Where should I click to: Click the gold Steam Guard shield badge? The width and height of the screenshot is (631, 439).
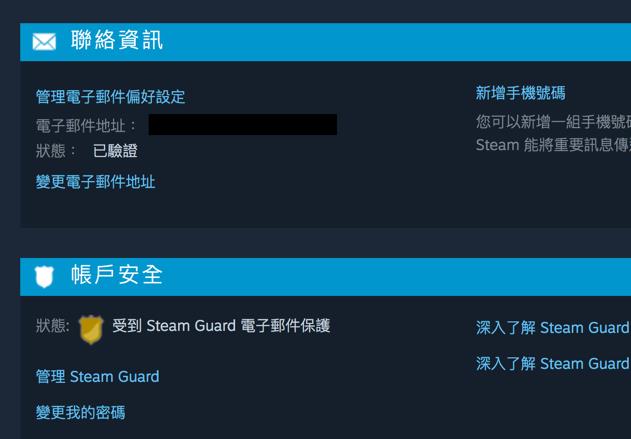pos(91,330)
